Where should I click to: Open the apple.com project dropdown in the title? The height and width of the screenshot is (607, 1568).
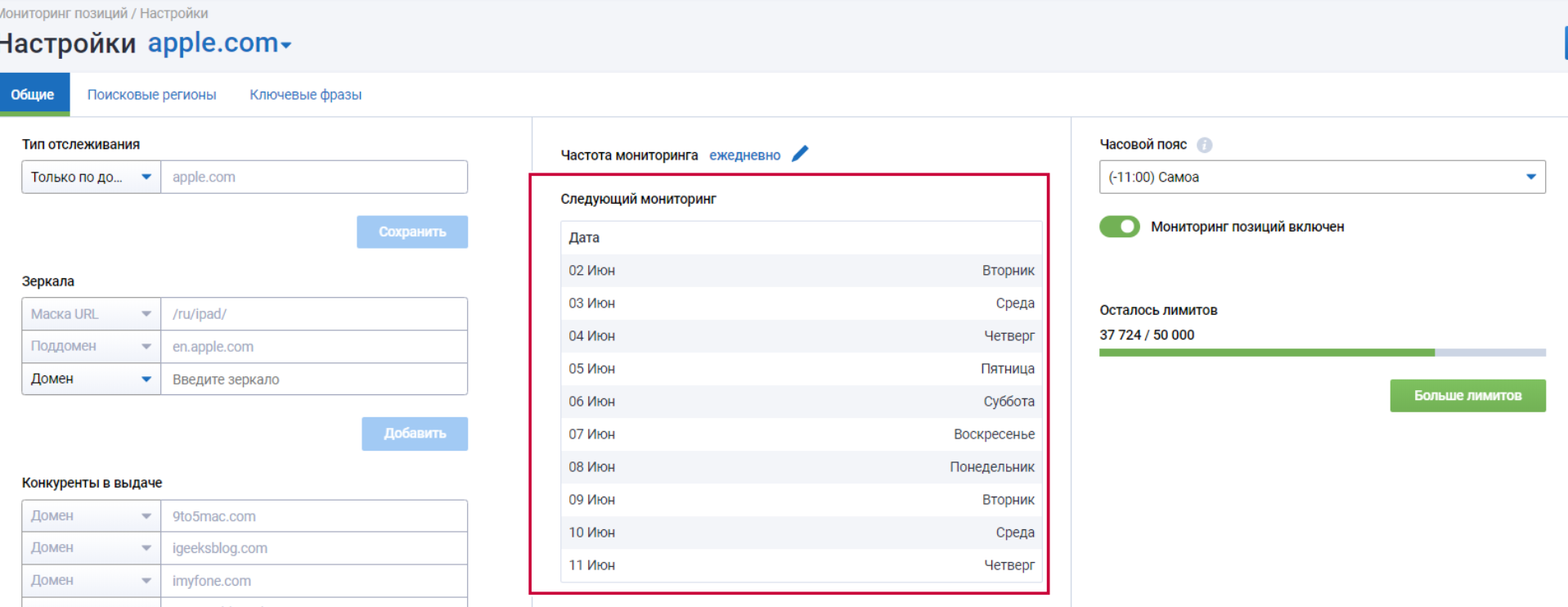[219, 43]
